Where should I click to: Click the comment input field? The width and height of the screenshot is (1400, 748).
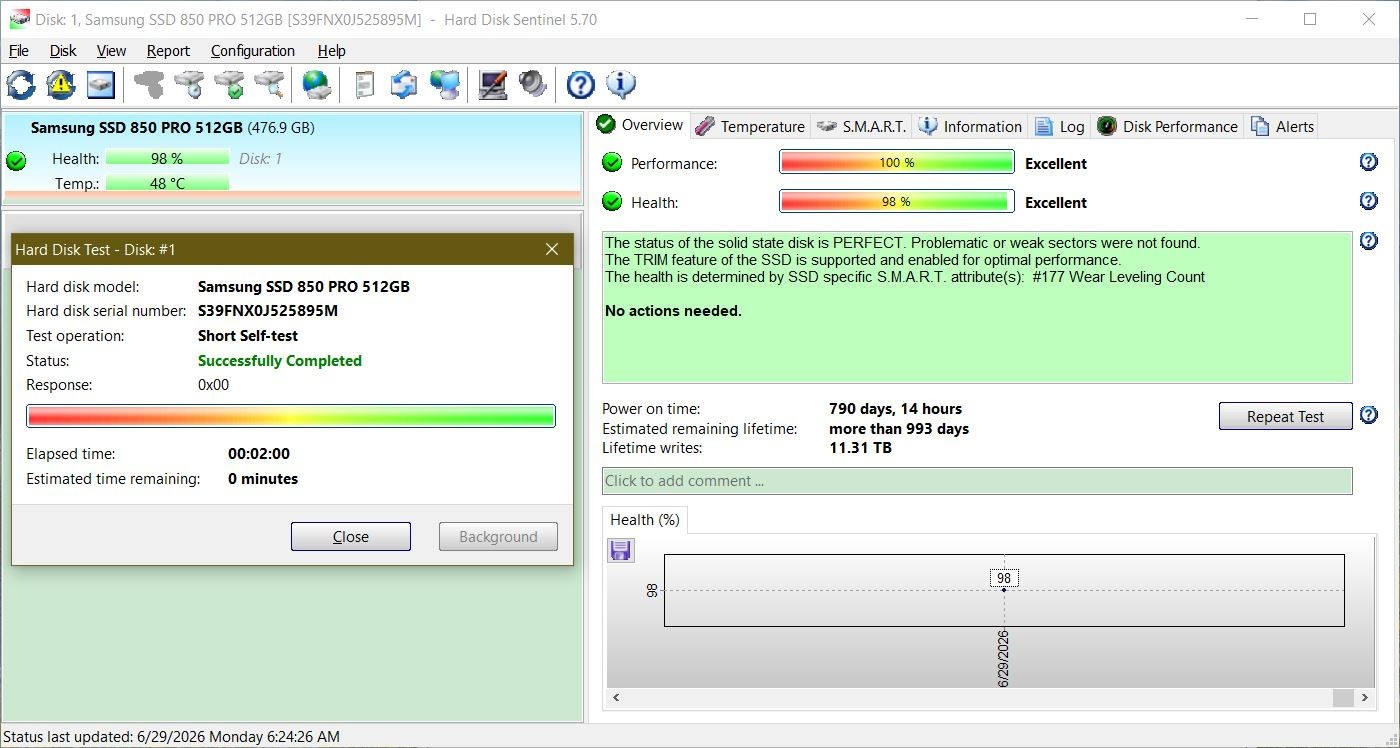tap(977, 481)
